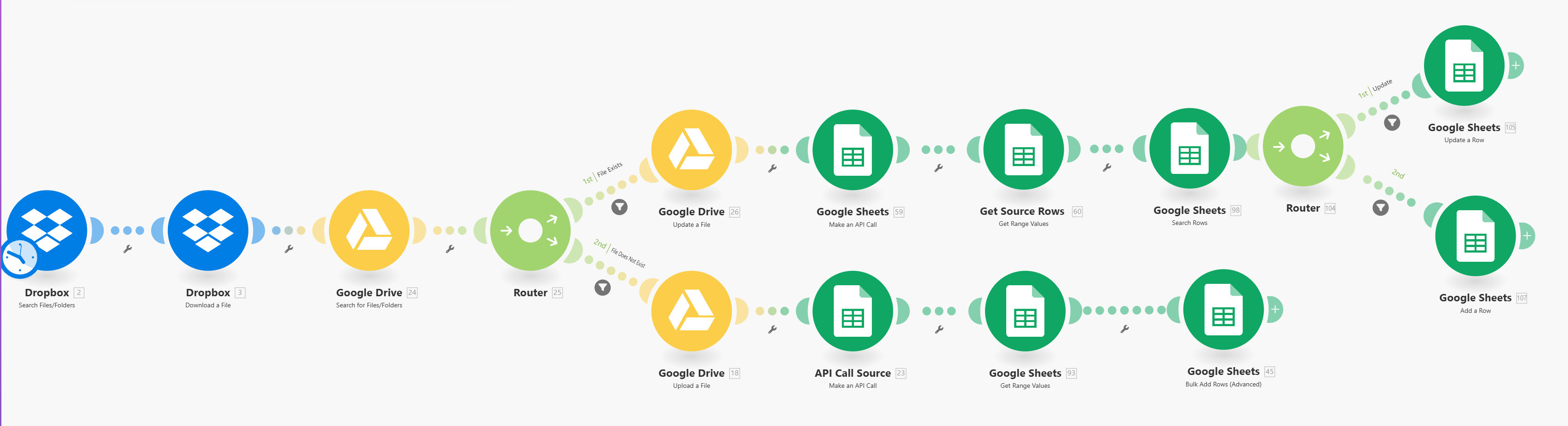The height and width of the screenshot is (426, 1568).
Task: Open the Google Drive Upload a File module
Action: (692, 311)
